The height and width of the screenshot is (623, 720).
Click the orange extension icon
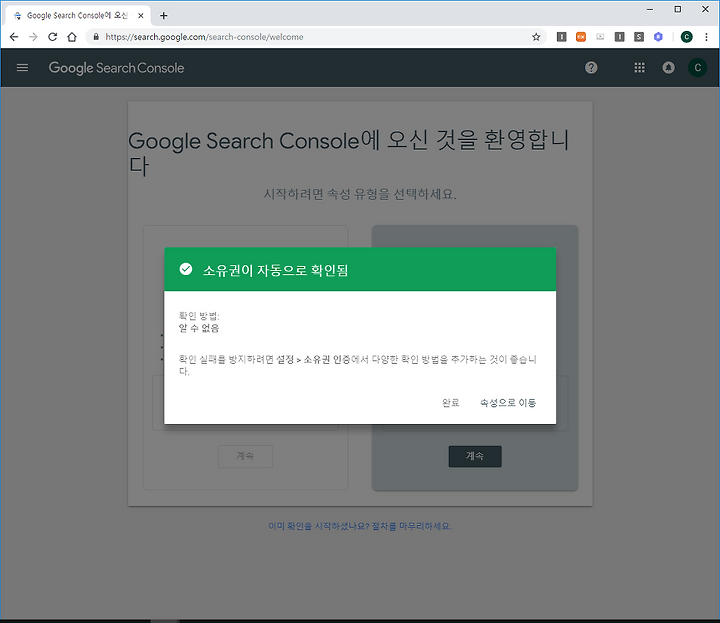tap(581, 37)
